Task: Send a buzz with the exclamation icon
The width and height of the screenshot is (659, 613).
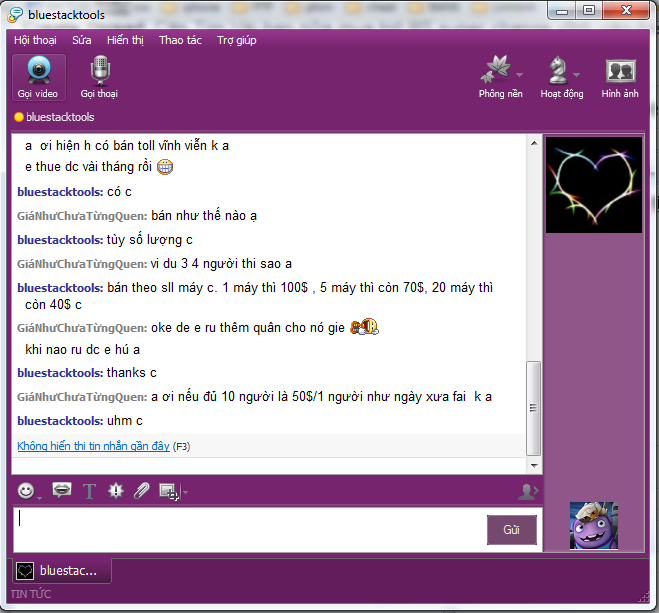Action: pos(116,490)
